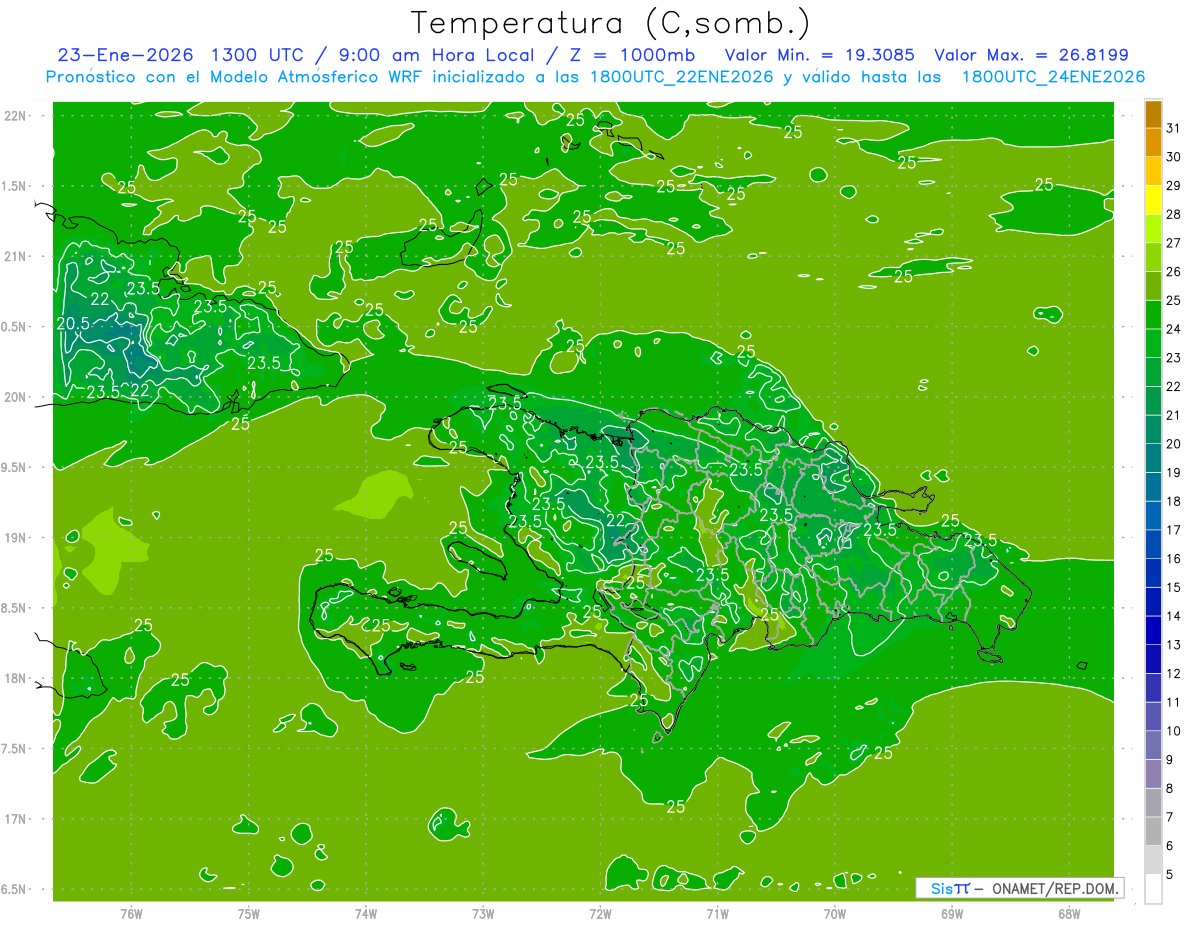Click the legend scale value 20
The width and height of the screenshot is (1200, 927).
point(1173,444)
